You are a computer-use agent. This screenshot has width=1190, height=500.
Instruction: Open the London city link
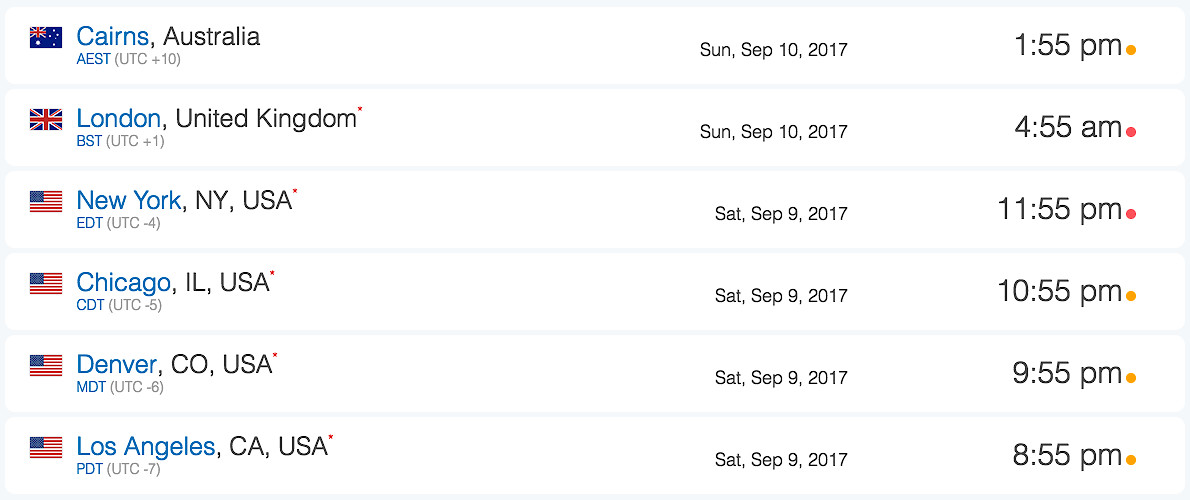[118, 119]
